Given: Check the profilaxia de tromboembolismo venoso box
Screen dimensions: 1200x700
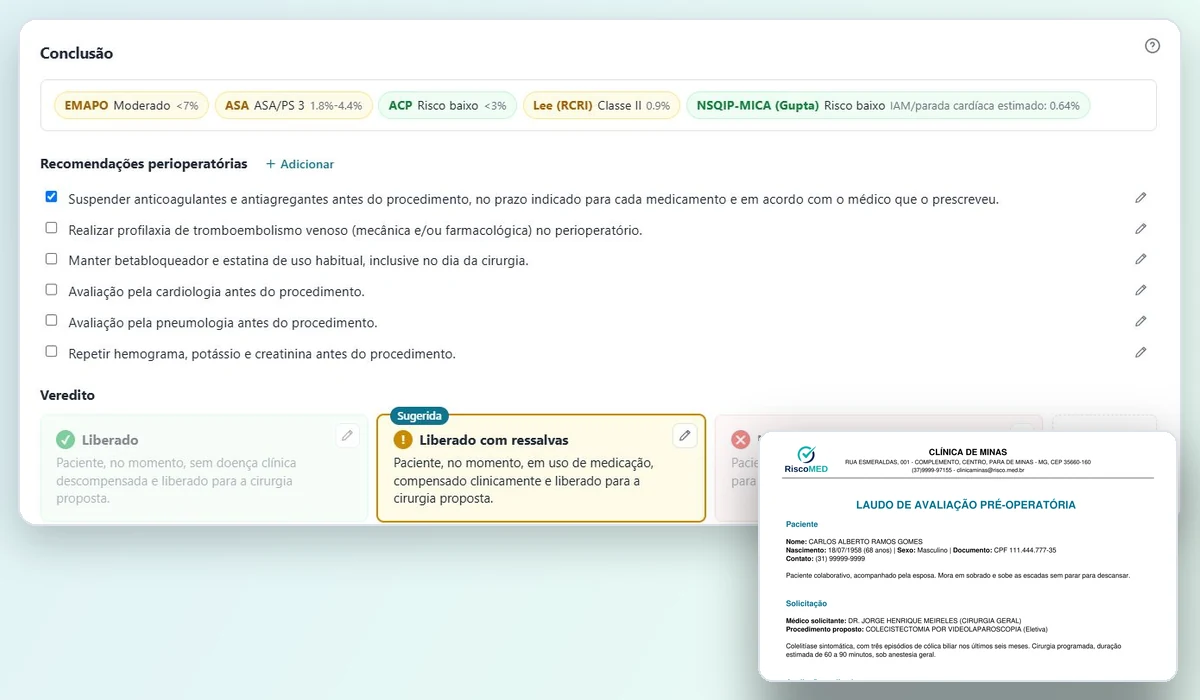Looking at the screenshot, I should tap(52, 228).
